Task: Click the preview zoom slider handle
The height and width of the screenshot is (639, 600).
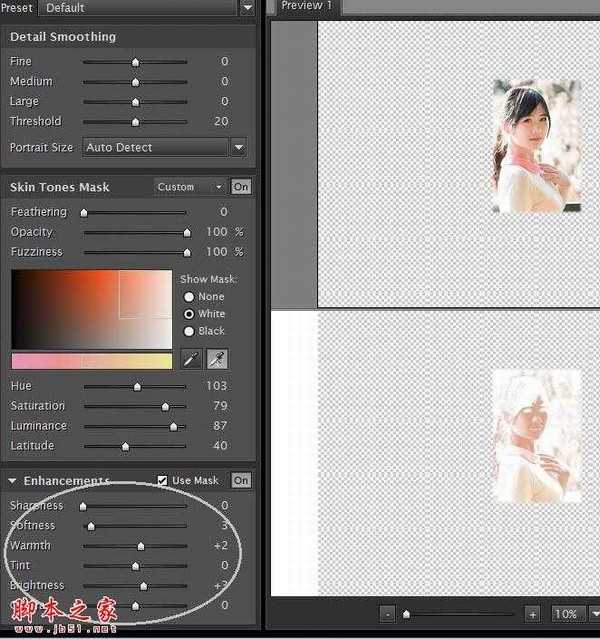Action: coord(406,613)
